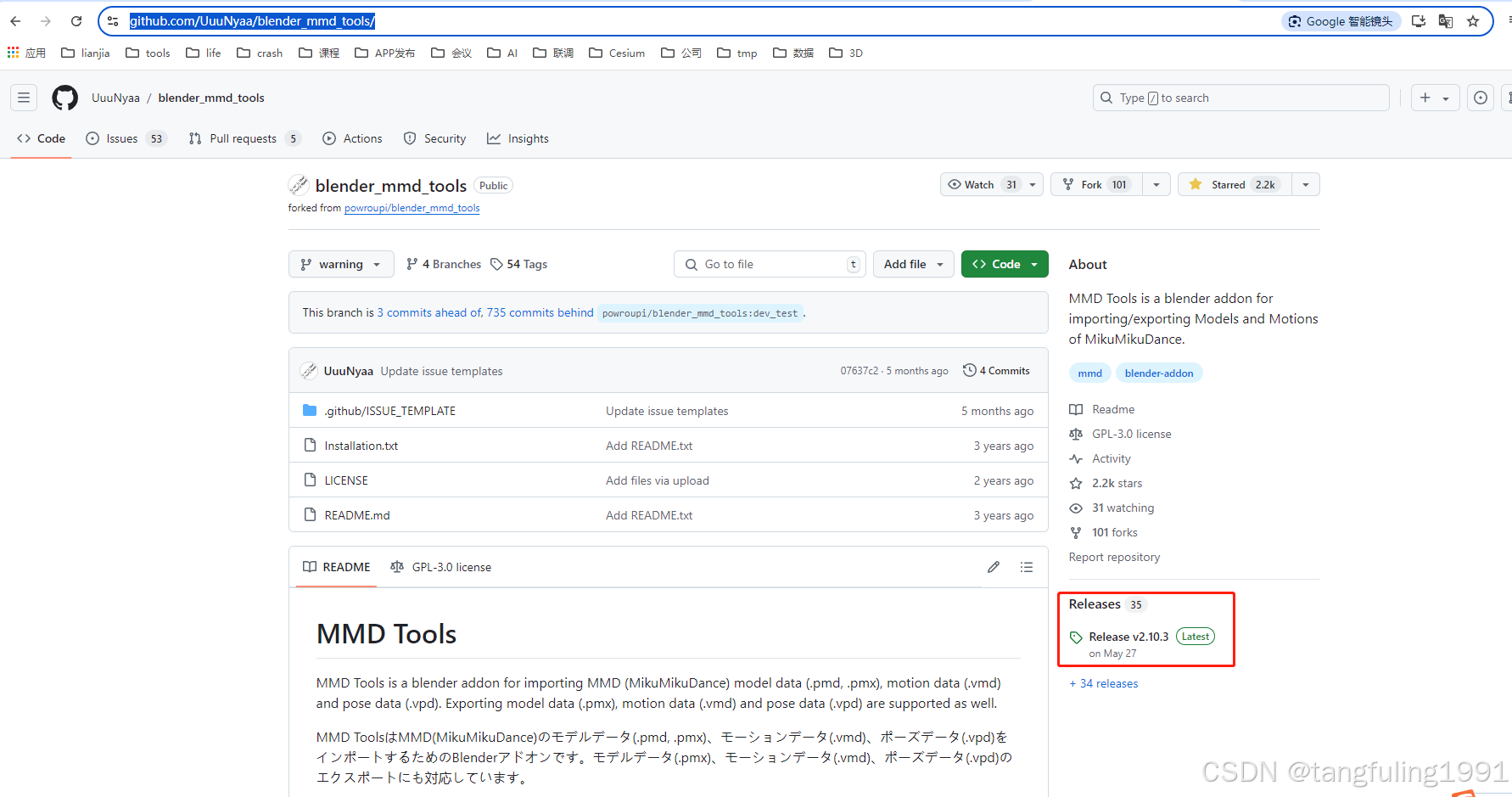Switch to the Pull requests tab
This screenshot has width=1512, height=797.
tap(244, 138)
